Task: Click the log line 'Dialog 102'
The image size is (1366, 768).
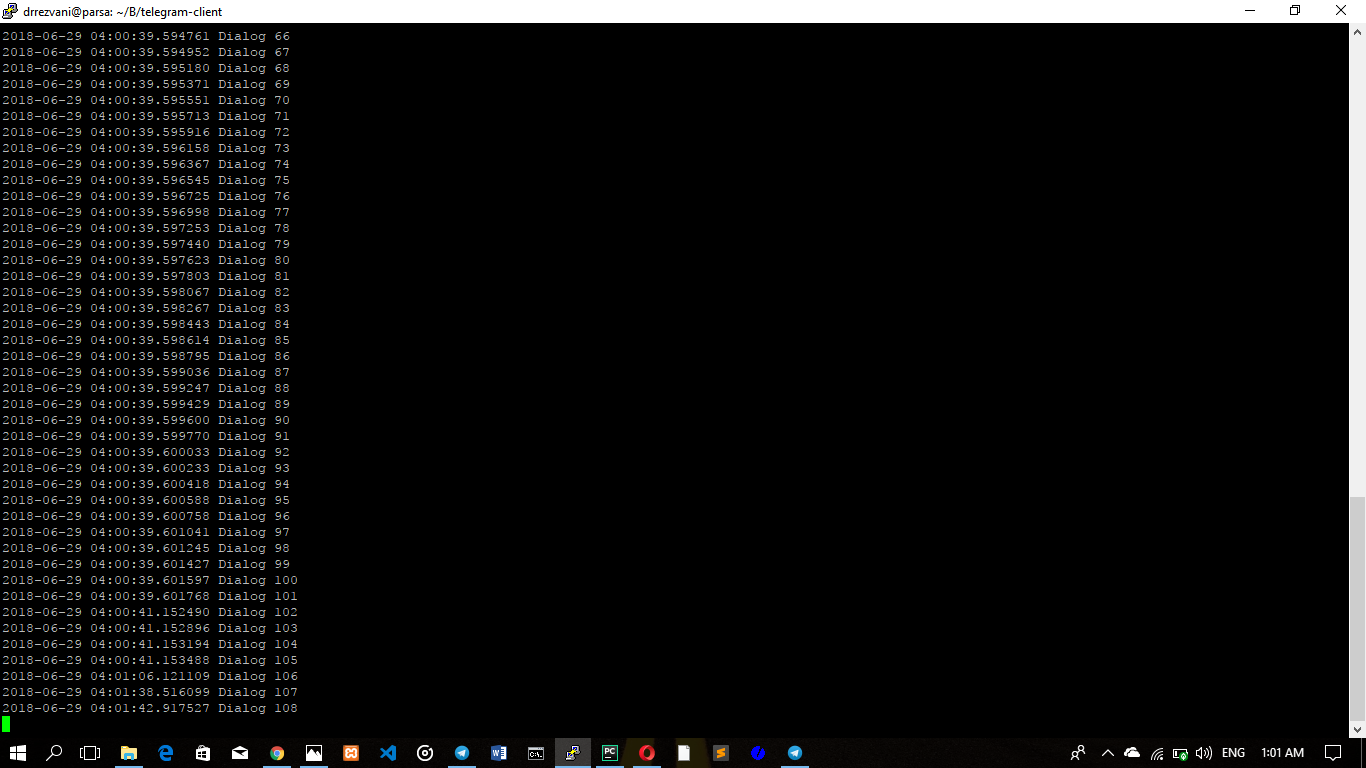Action: 150,612
